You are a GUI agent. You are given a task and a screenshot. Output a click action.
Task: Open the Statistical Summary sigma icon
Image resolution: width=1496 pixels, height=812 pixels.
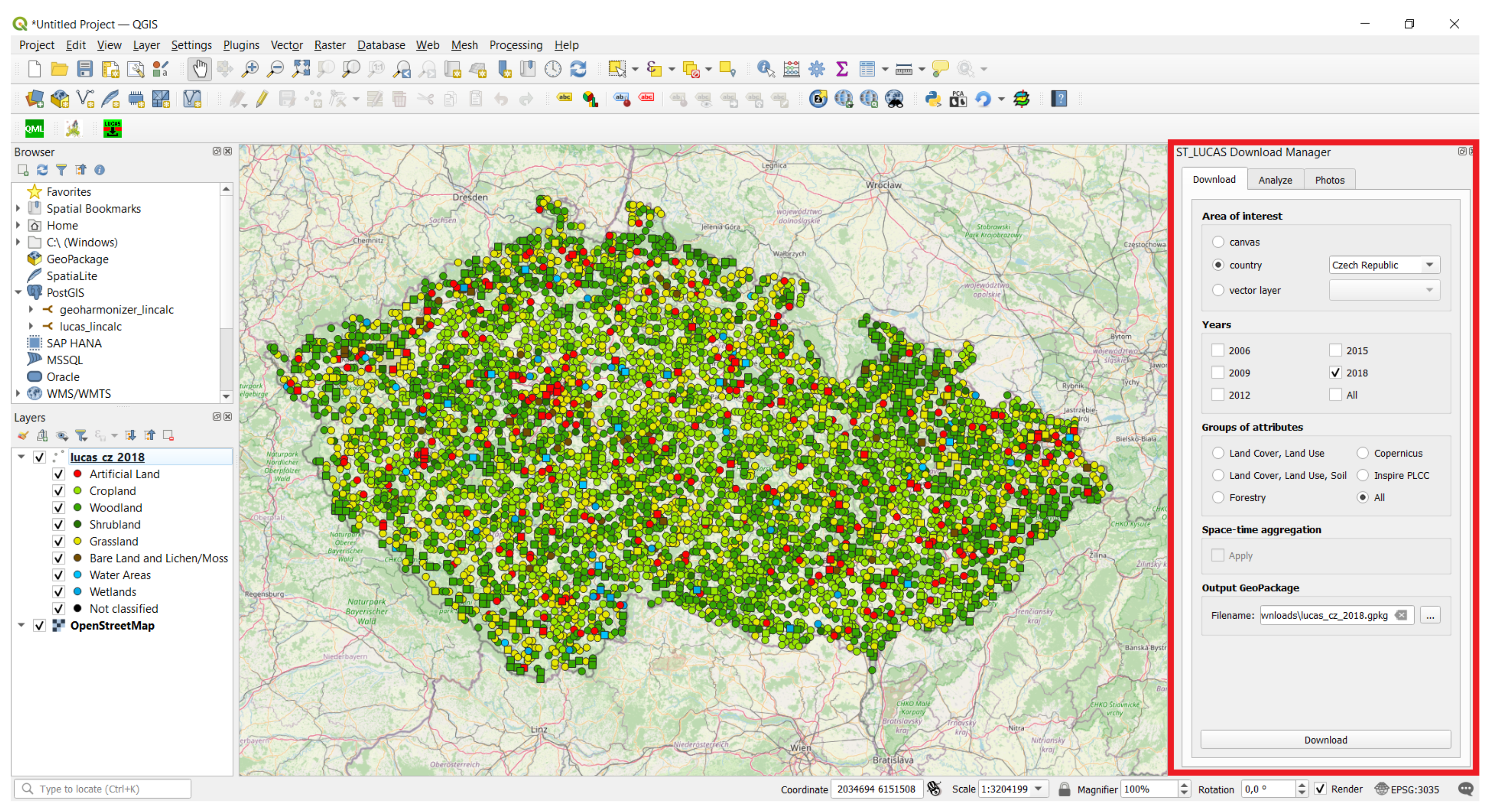[x=841, y=69]
